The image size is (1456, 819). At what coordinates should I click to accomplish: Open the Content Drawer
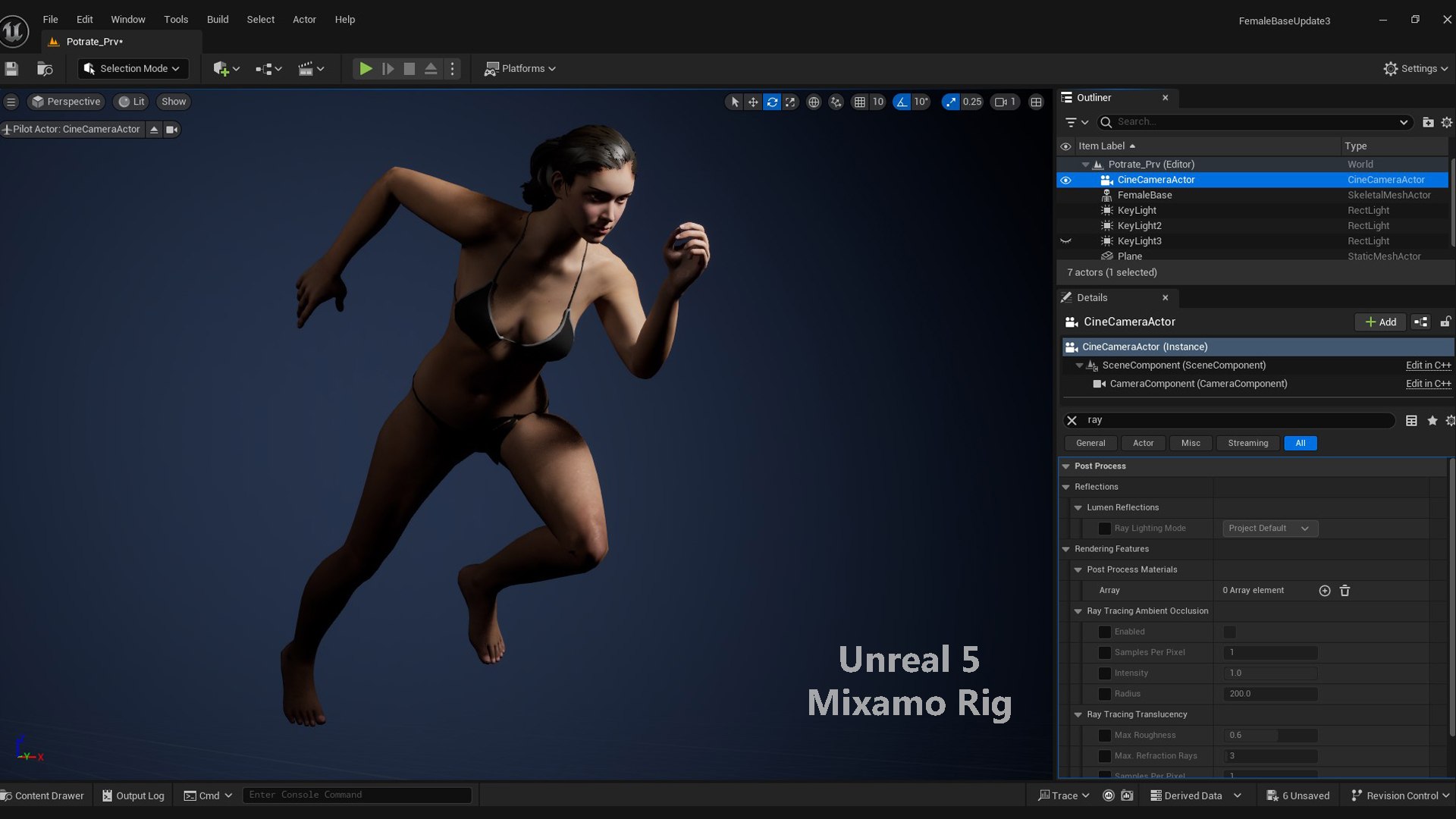tap(42, 795)
